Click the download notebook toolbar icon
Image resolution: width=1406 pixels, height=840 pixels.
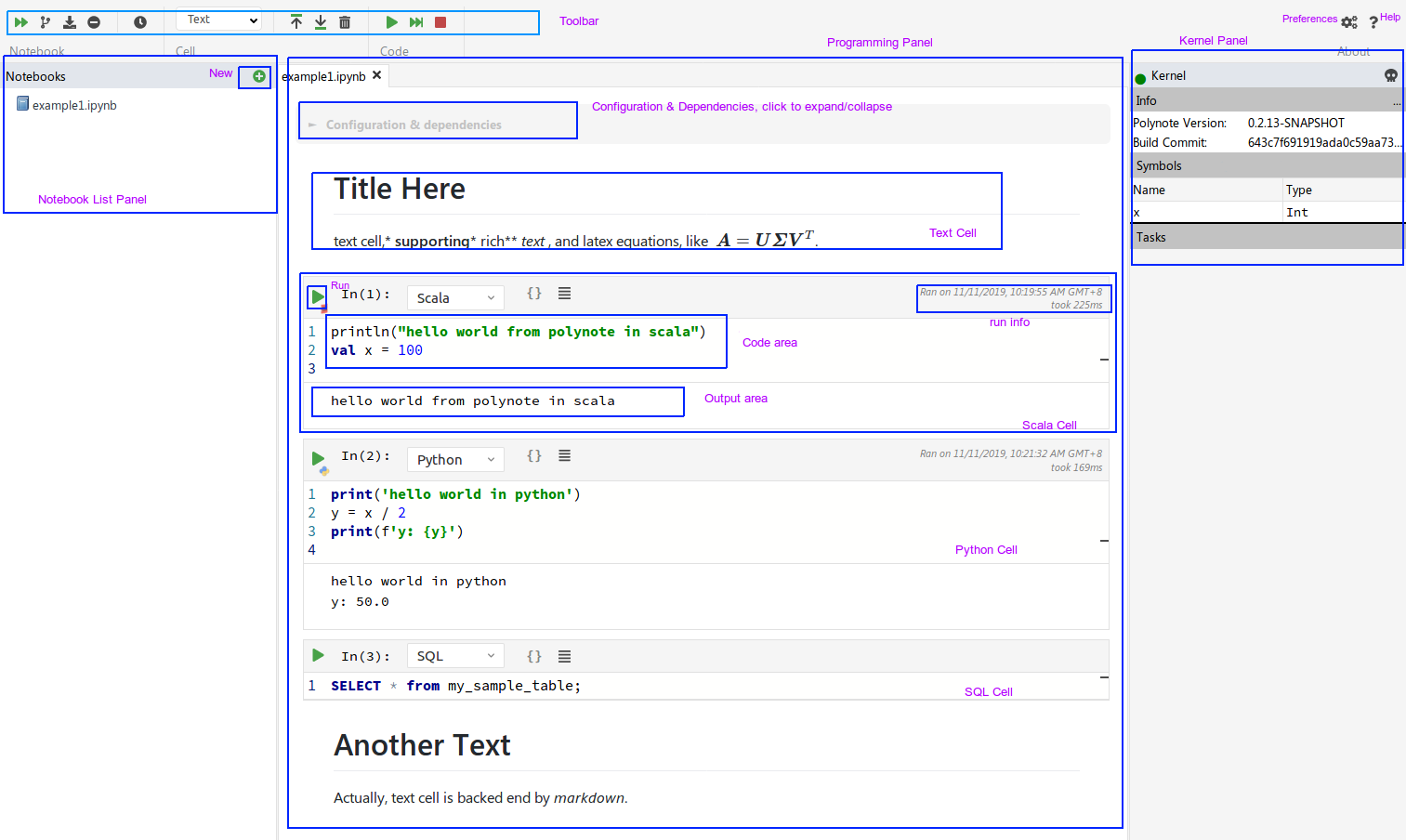click(70, 22)
